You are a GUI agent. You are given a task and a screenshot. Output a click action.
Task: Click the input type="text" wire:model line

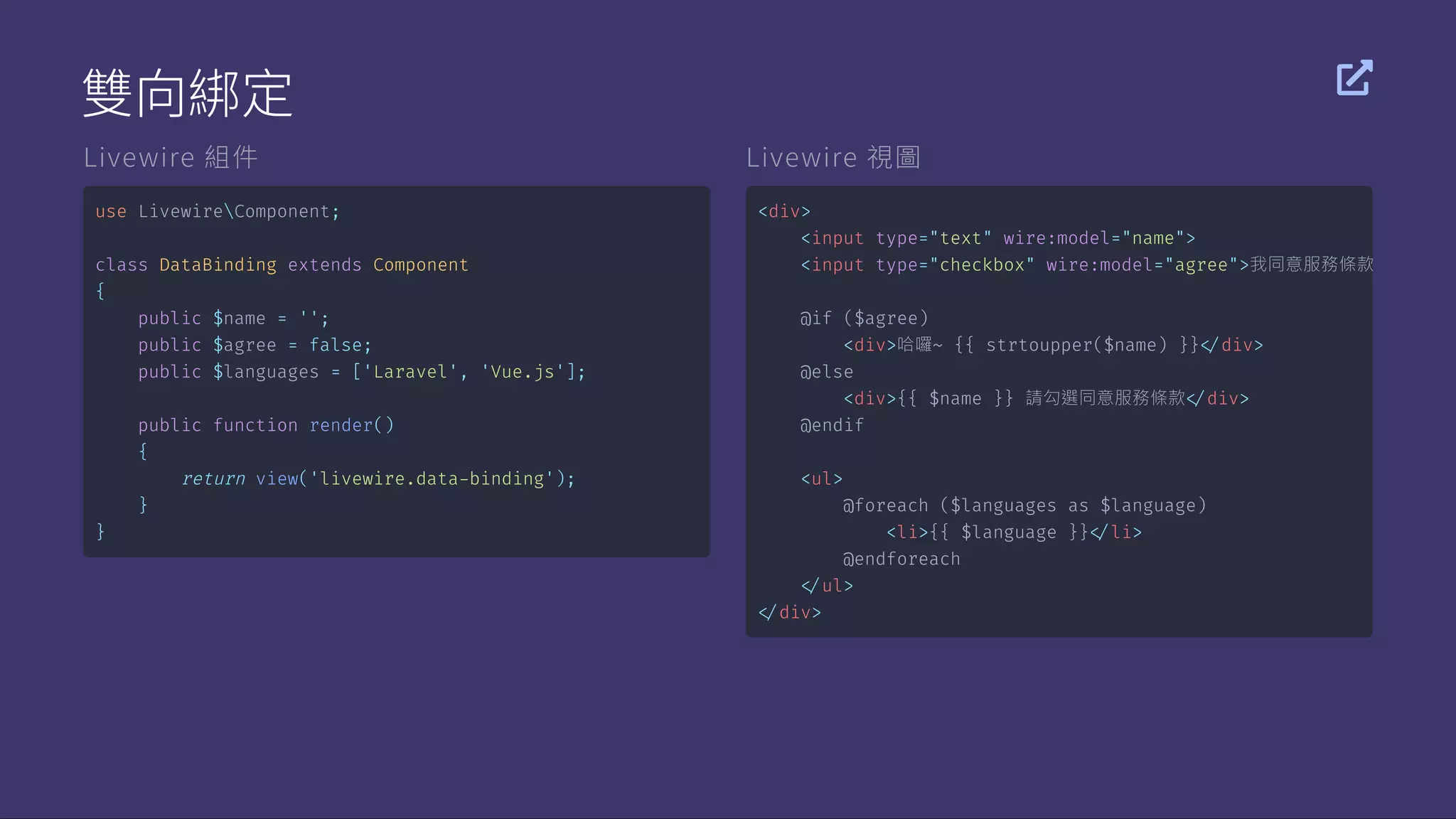pyautogui.click(x=998, y=238)
